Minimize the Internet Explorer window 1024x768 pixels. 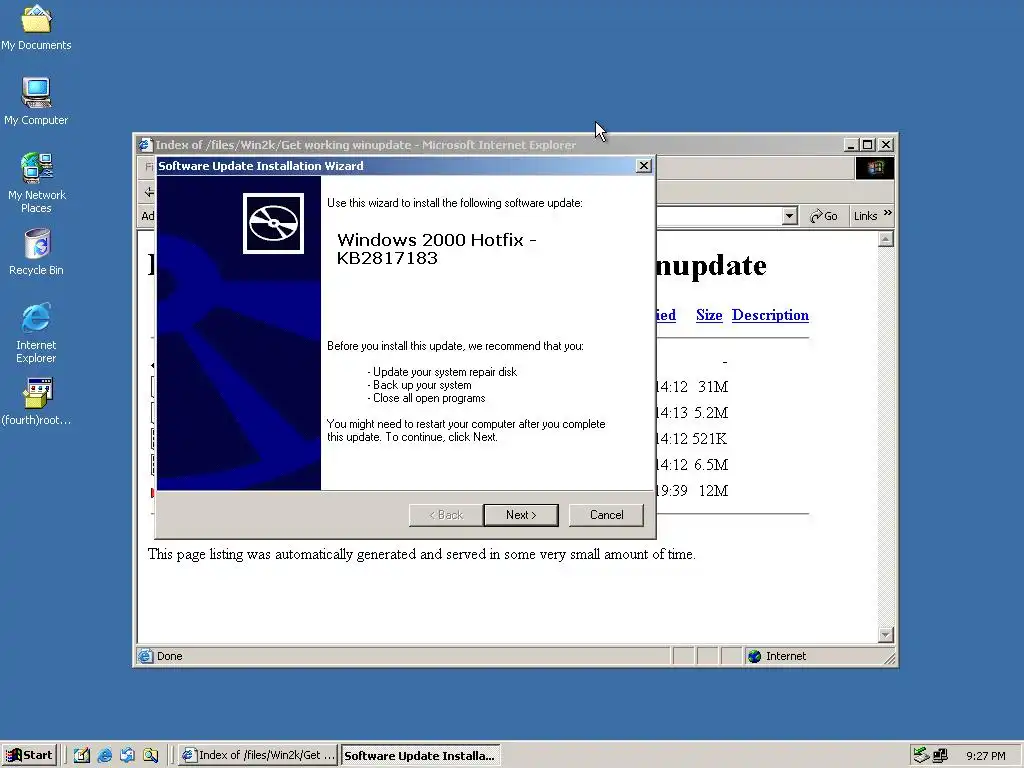tap(850, 145)
